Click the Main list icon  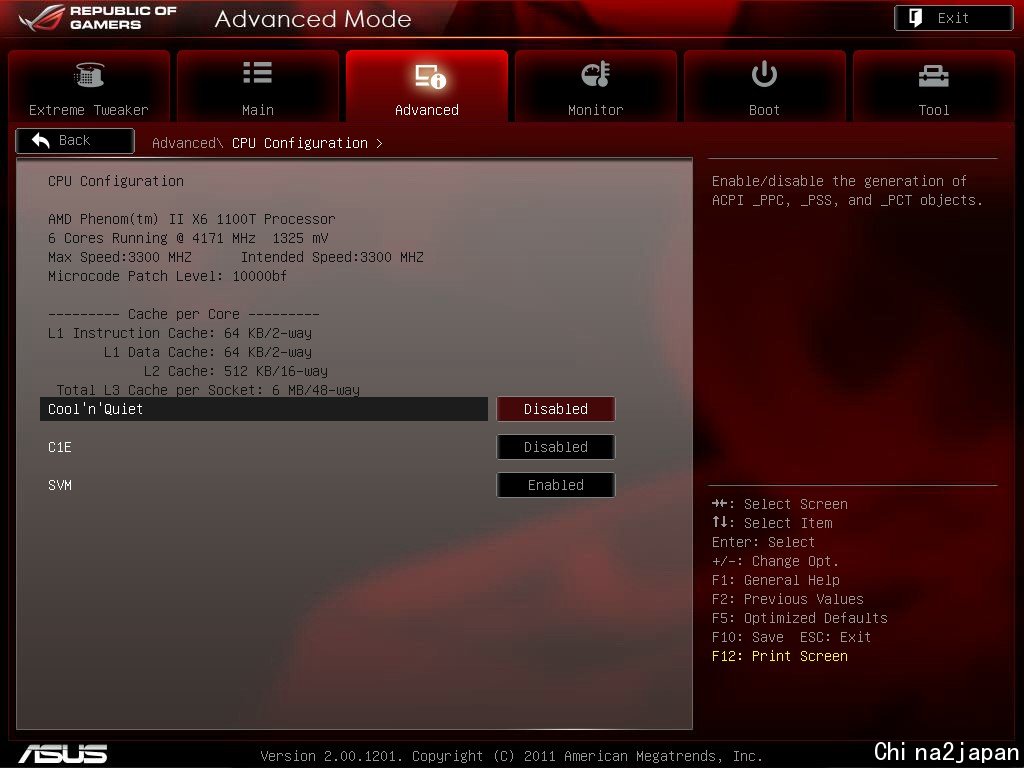(x=257, y=72)
